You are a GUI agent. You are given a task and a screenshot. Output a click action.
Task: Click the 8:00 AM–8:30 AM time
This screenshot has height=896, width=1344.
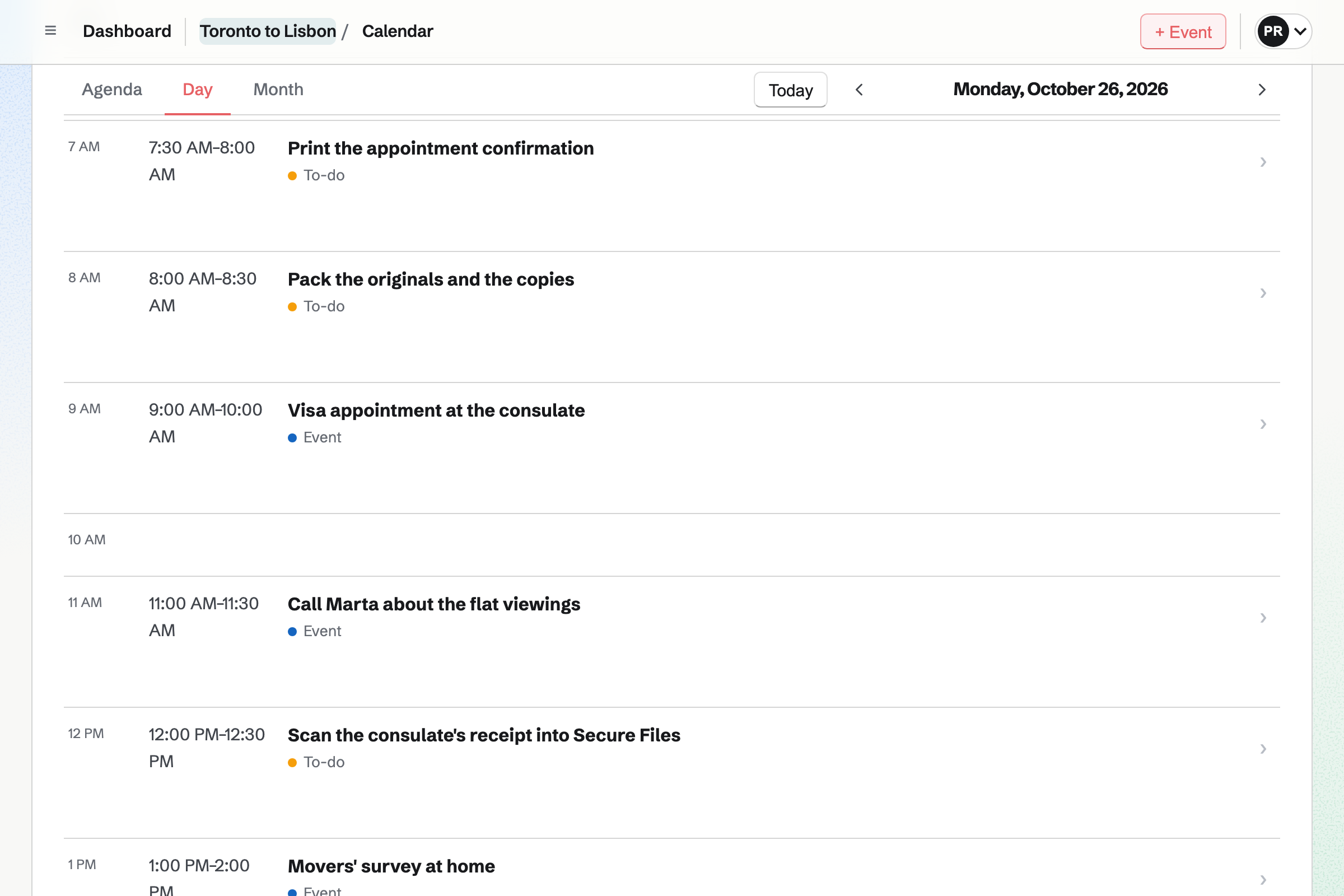pyautogui.click(x=202, y=292)
